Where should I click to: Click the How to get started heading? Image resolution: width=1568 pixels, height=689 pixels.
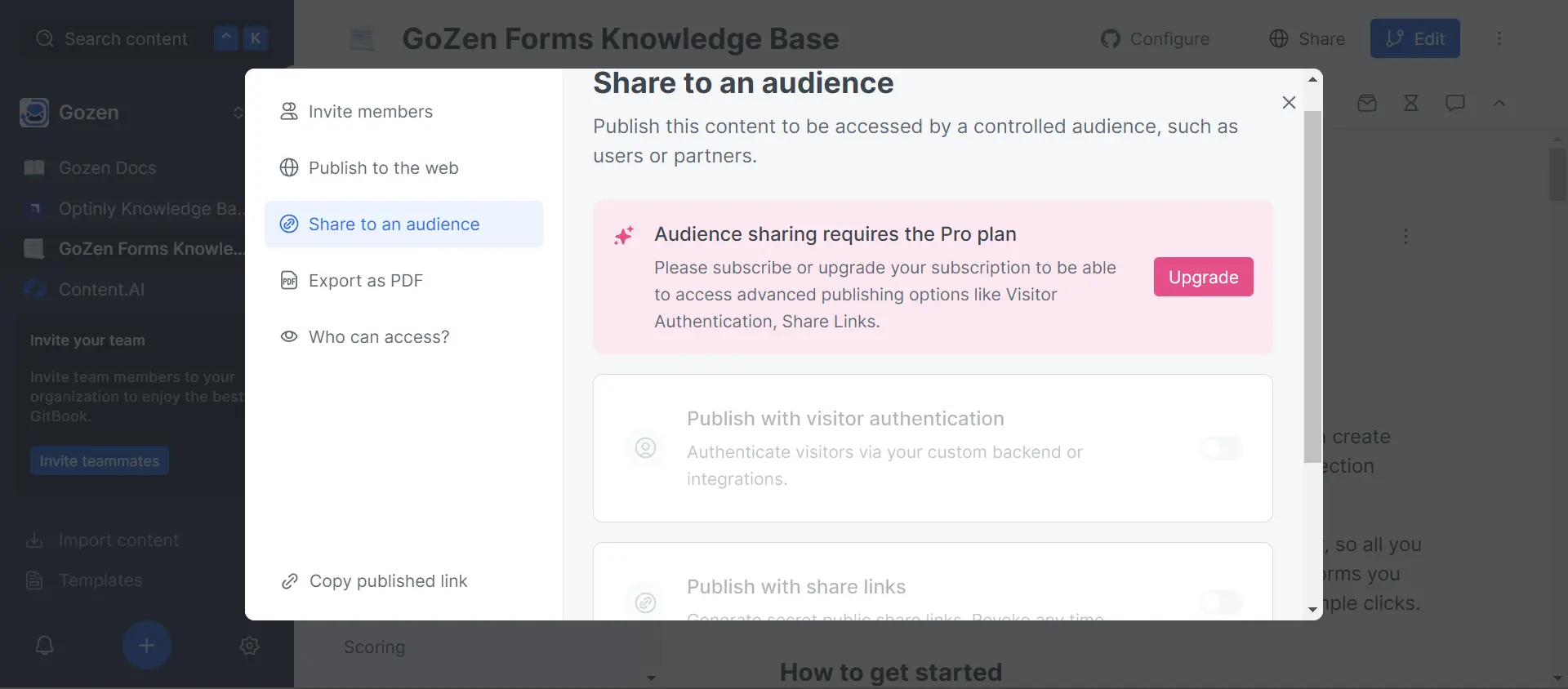point(891,673)
